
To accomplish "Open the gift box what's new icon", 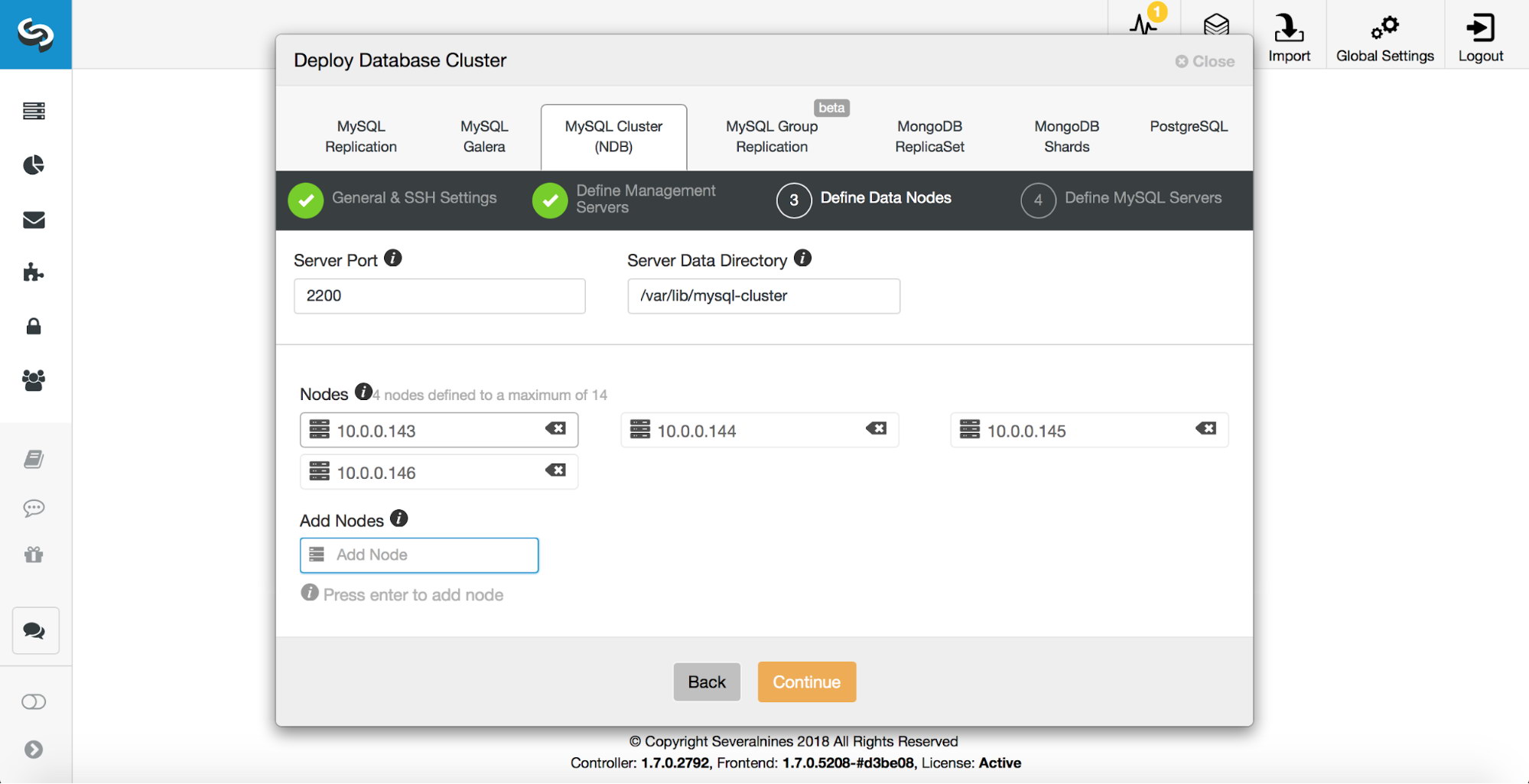I will coord(34,555).
